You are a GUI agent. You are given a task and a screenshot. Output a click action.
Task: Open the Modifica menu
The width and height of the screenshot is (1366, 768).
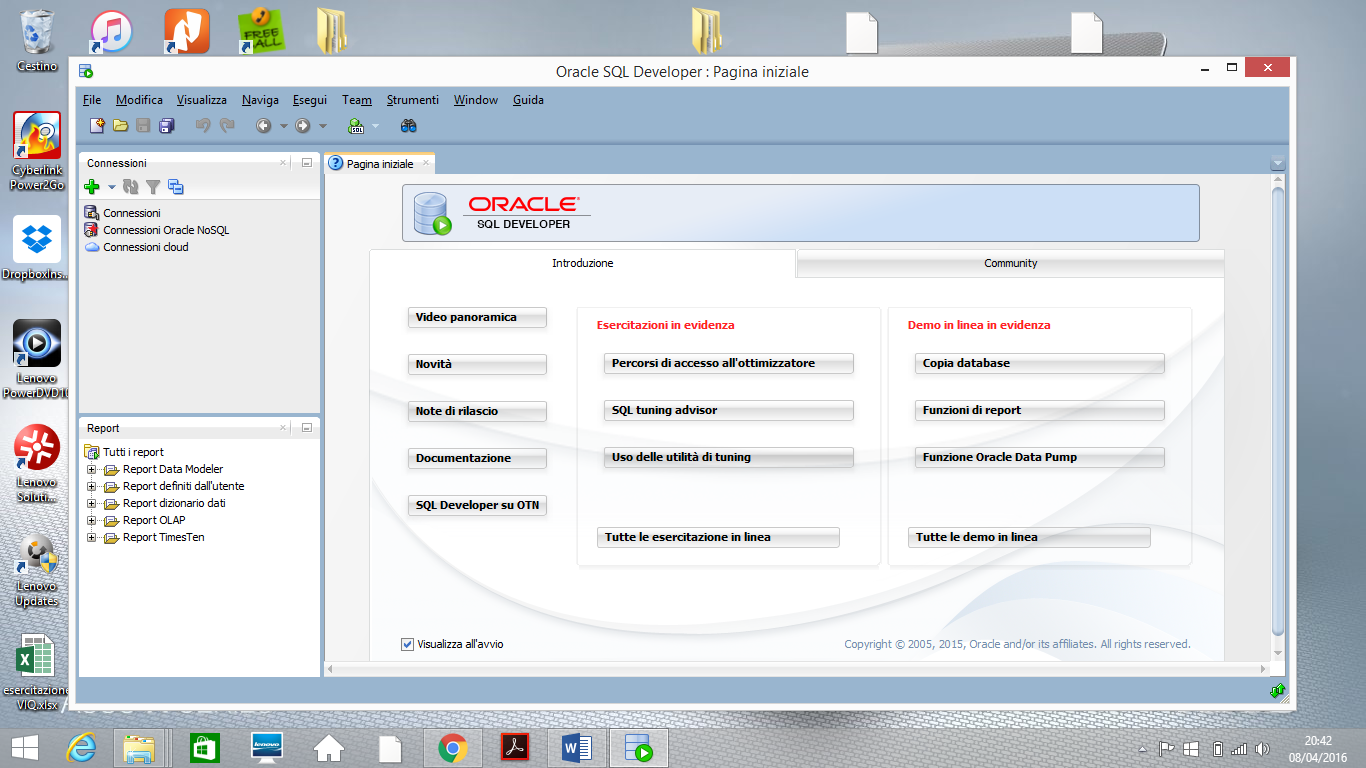pyautogui.click(x=139, y=100)
